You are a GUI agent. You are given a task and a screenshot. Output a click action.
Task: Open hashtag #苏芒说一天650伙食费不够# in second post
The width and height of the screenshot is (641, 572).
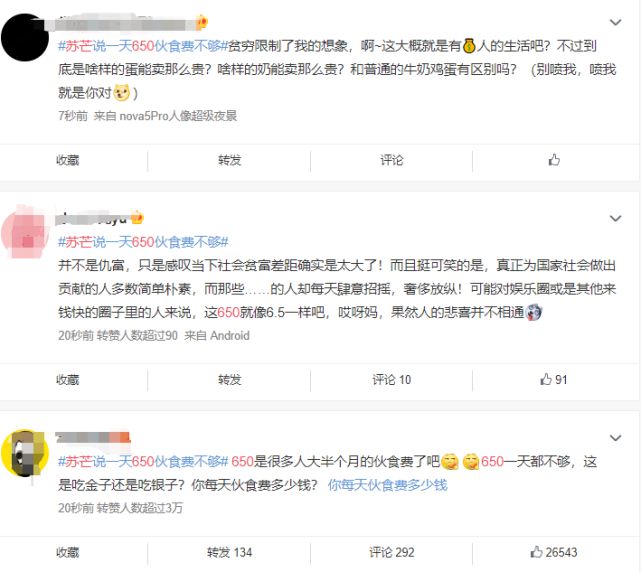pyautogui.click(x=143, y=242)
